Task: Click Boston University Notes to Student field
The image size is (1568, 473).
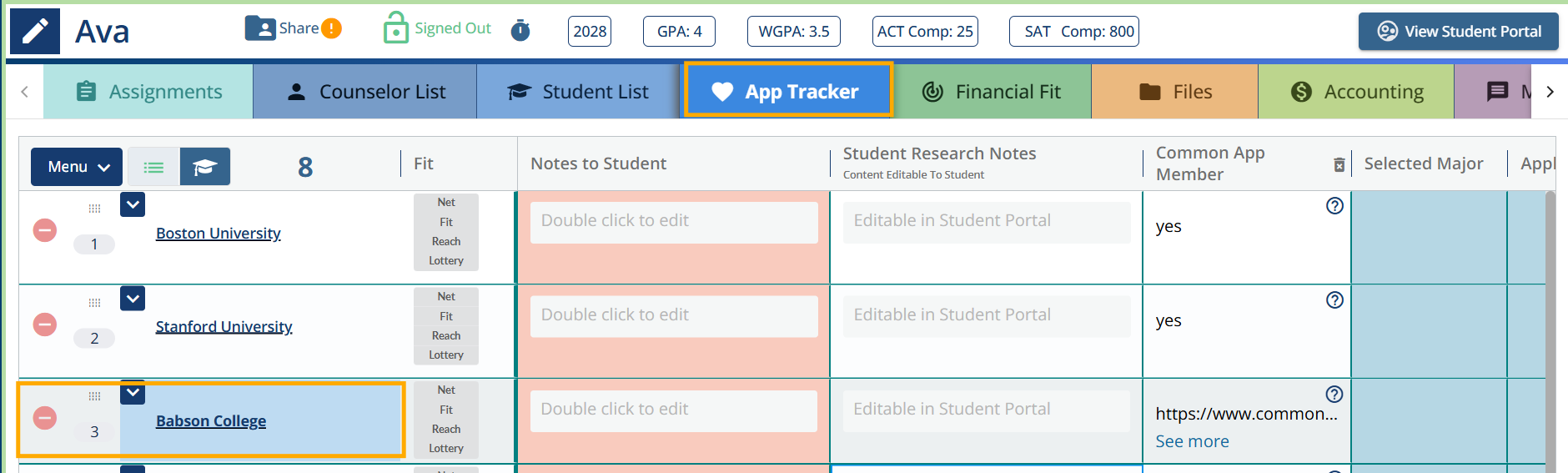Action: (x=674, y=222)
